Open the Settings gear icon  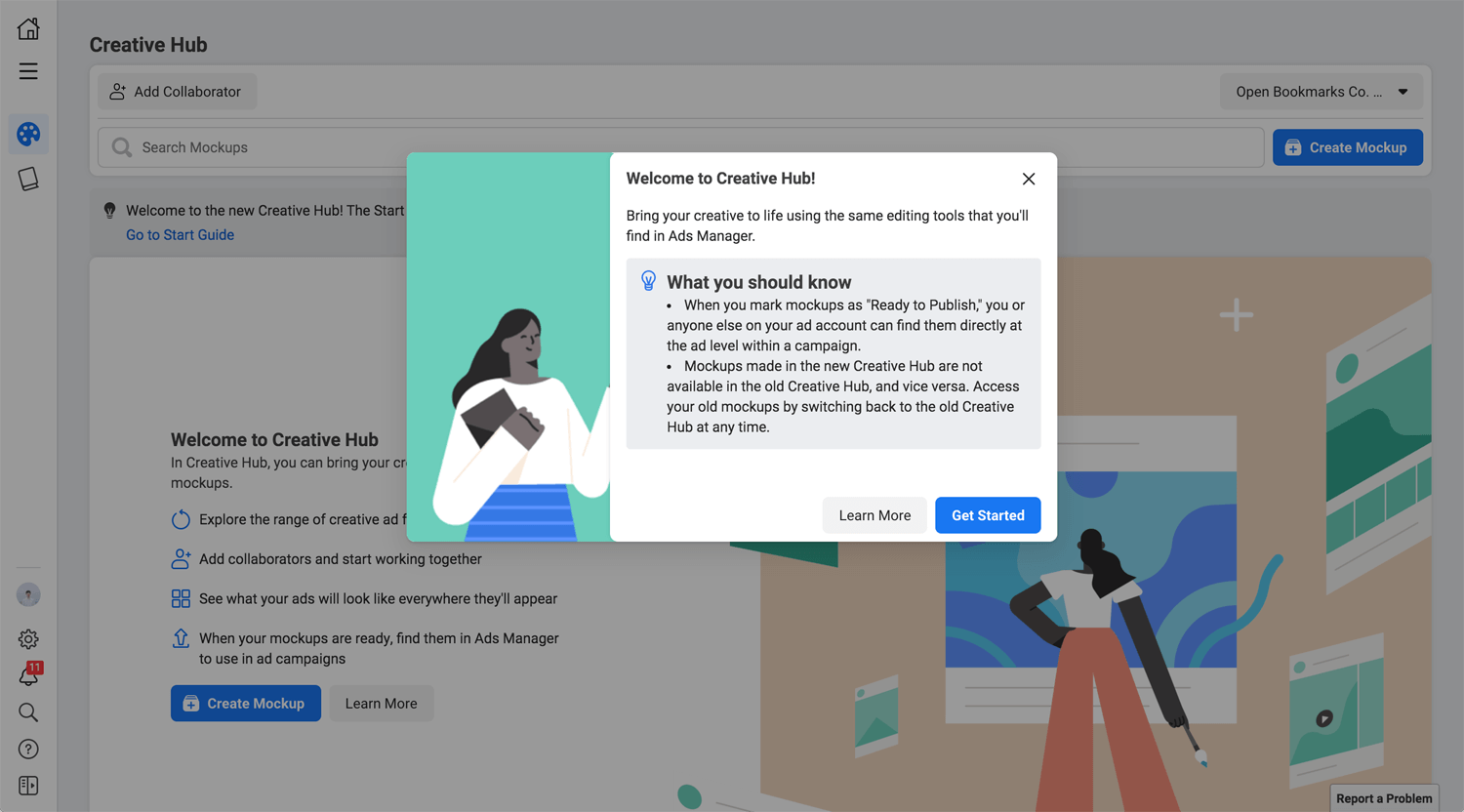tap(28, 639)
